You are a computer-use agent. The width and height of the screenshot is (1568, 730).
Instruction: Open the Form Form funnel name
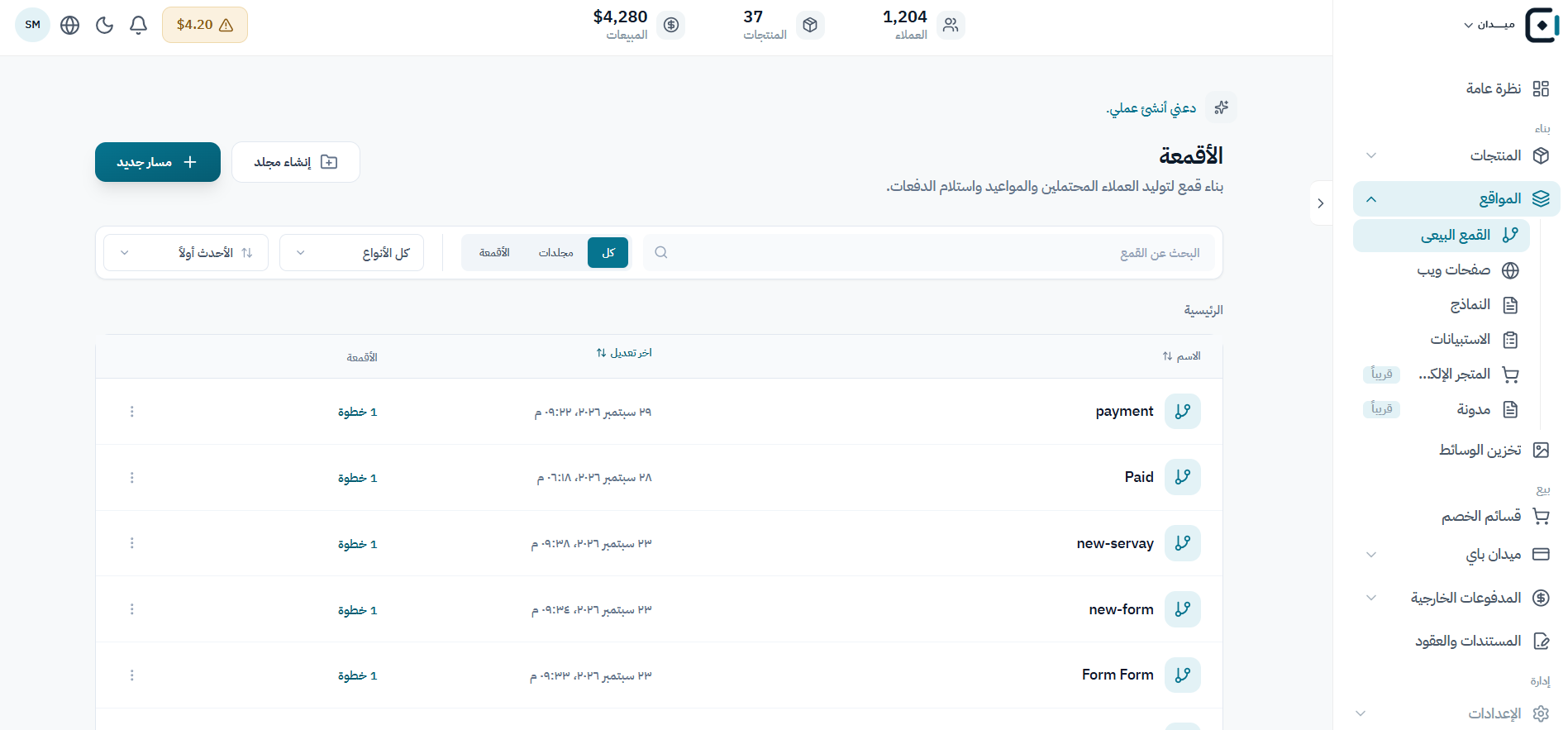1118,675
